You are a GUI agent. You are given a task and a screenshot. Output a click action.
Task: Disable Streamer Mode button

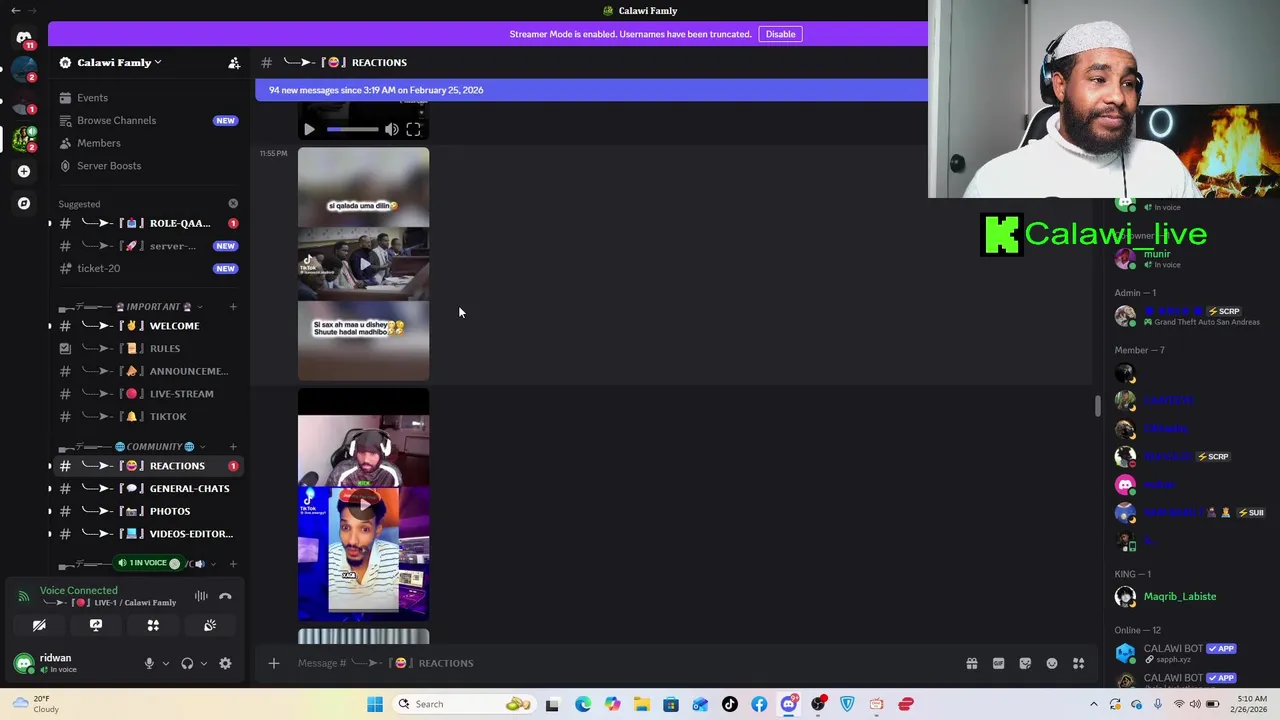(780, 34)
